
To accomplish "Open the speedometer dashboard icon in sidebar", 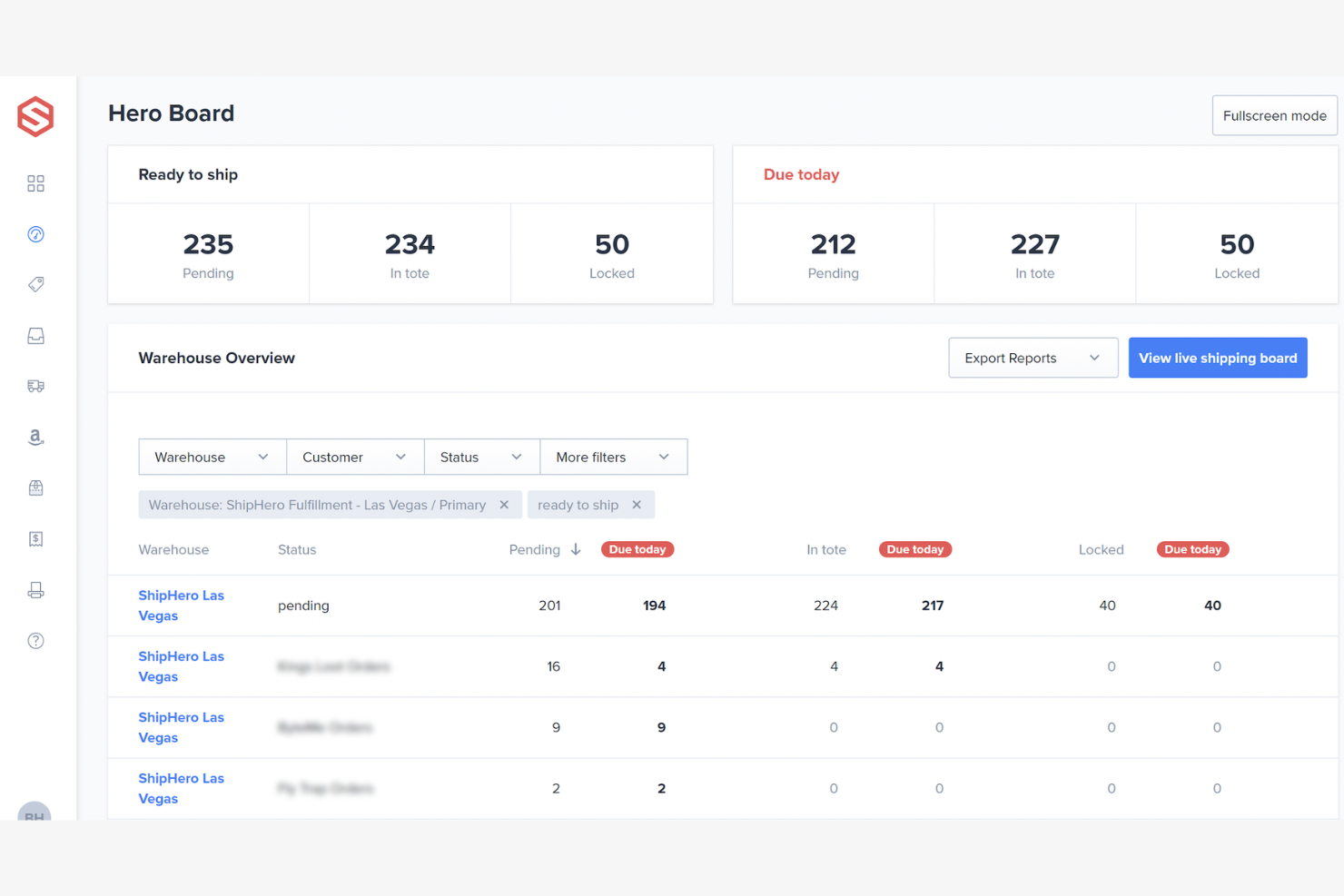I will [35, 233].
